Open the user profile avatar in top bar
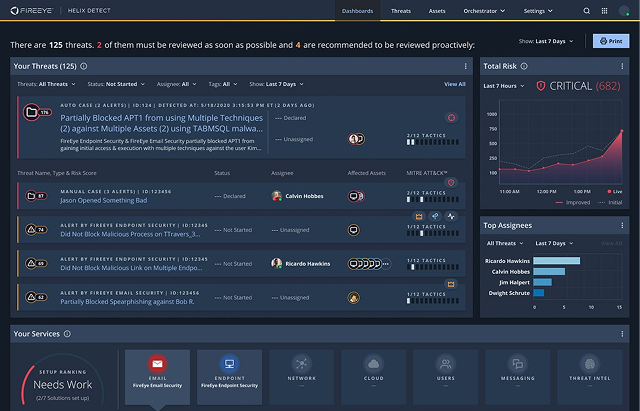 click(624, 11)
